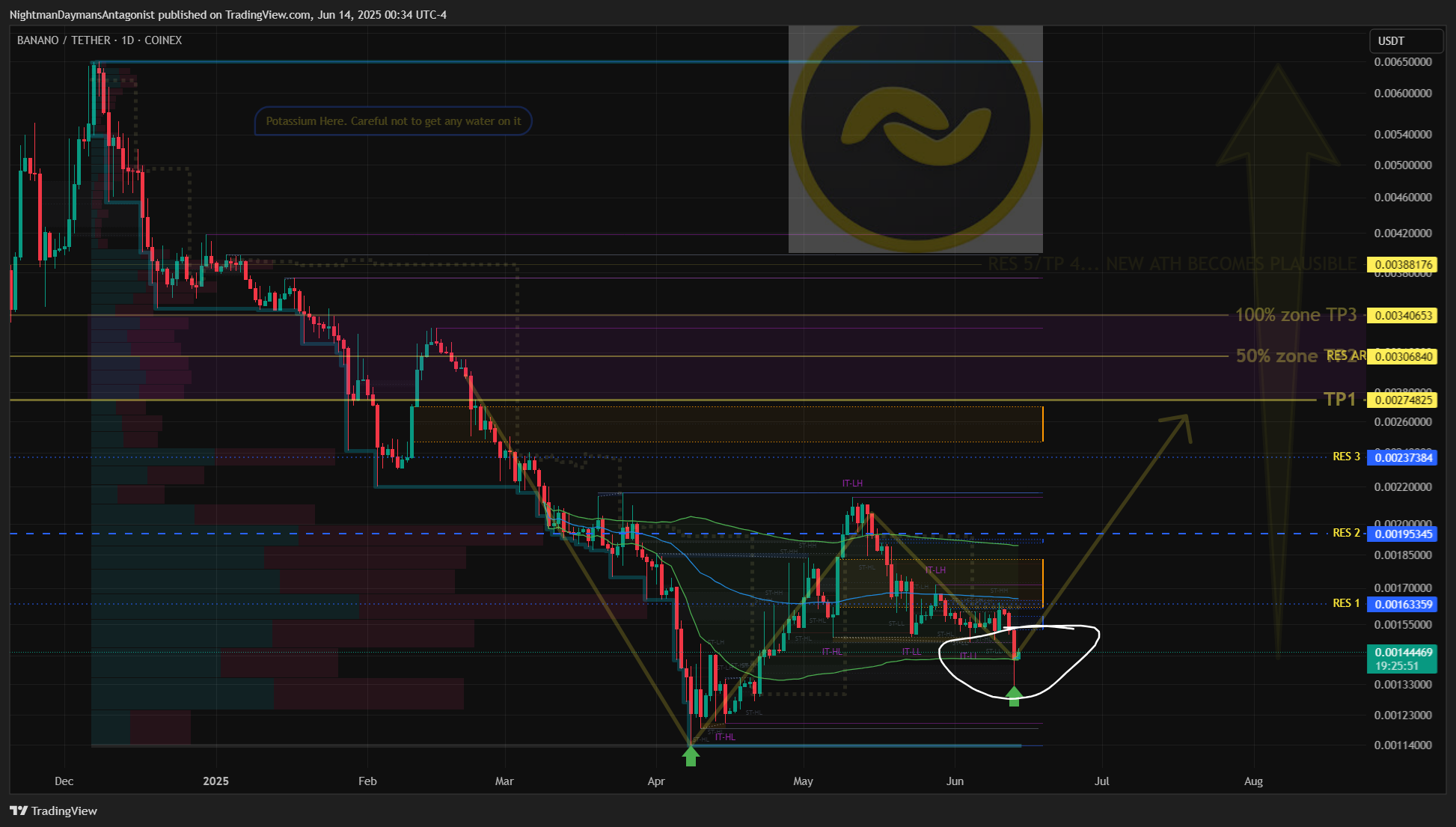Click the 0.00500000 price axis value
Image resolution: width=1456 pixels, height=827 pixels.
[x=1403, y=165]
